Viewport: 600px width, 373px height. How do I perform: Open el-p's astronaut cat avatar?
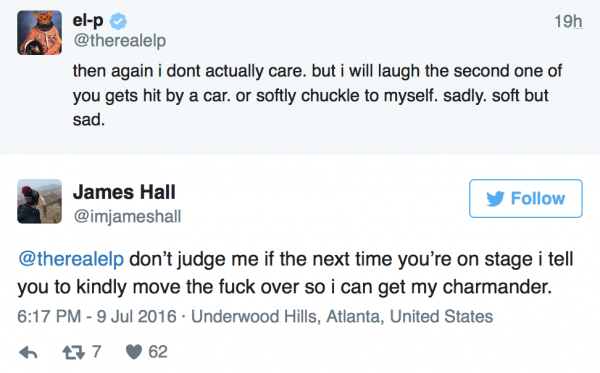coord(39,33)
